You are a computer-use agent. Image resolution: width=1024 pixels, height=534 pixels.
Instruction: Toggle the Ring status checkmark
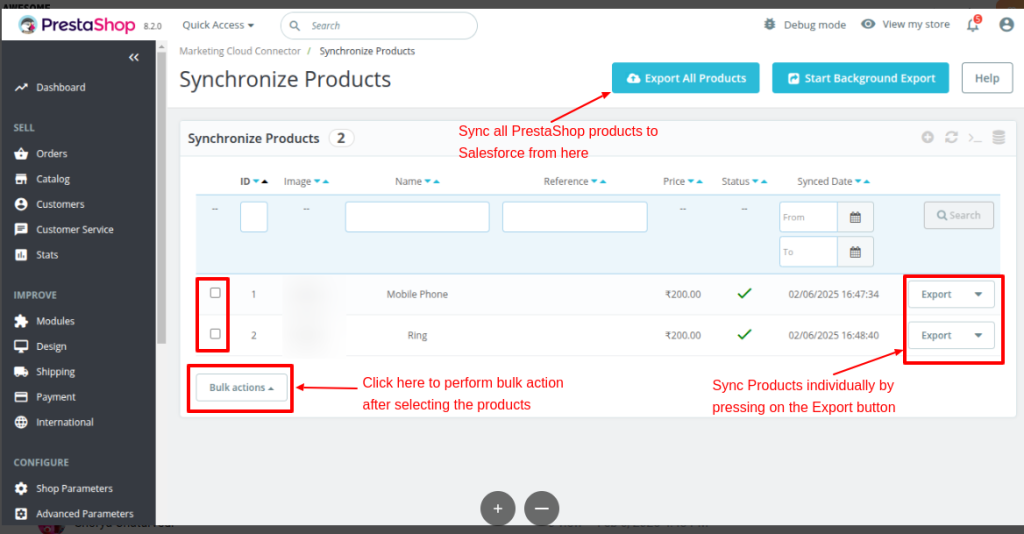click(x=744, y=335)
